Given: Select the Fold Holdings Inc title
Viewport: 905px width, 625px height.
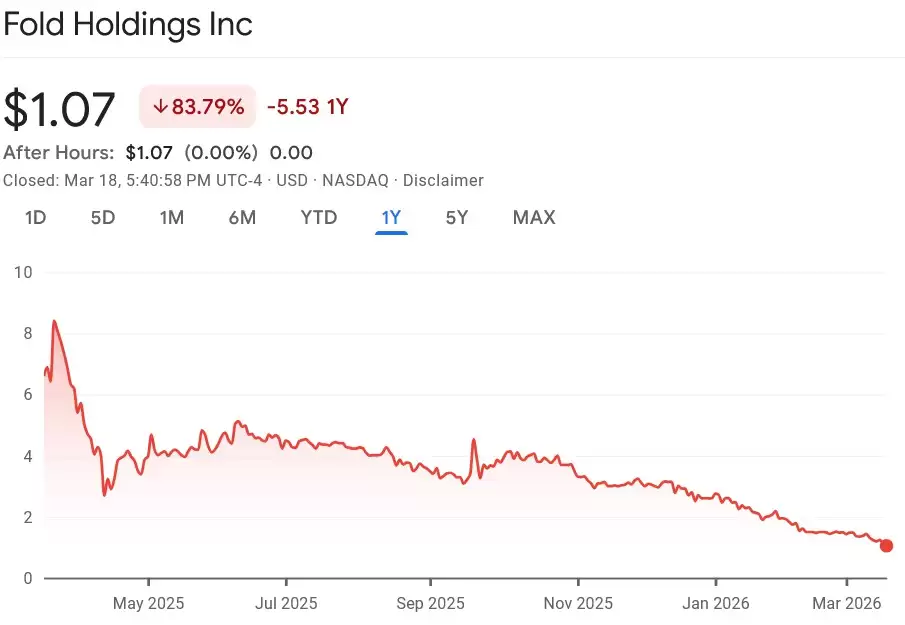Looking at the screenshot, I should click(127, 25).
